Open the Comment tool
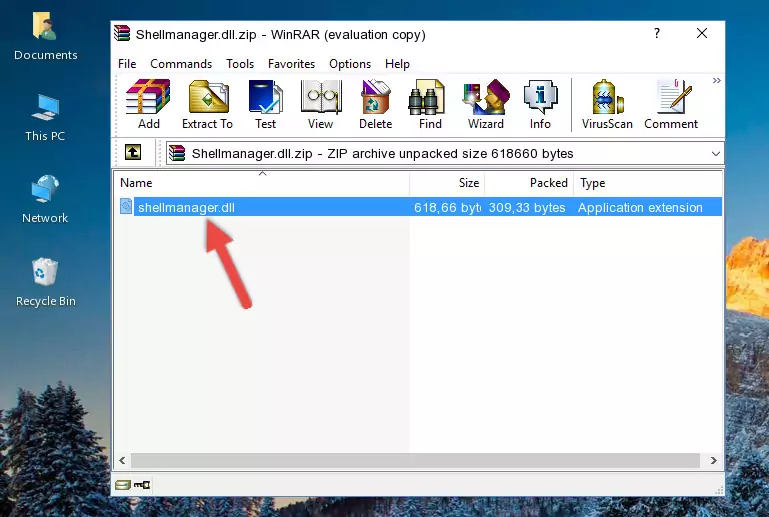This screenshot has width=769, height=517. pyautogui.click(x=671, y=104)
